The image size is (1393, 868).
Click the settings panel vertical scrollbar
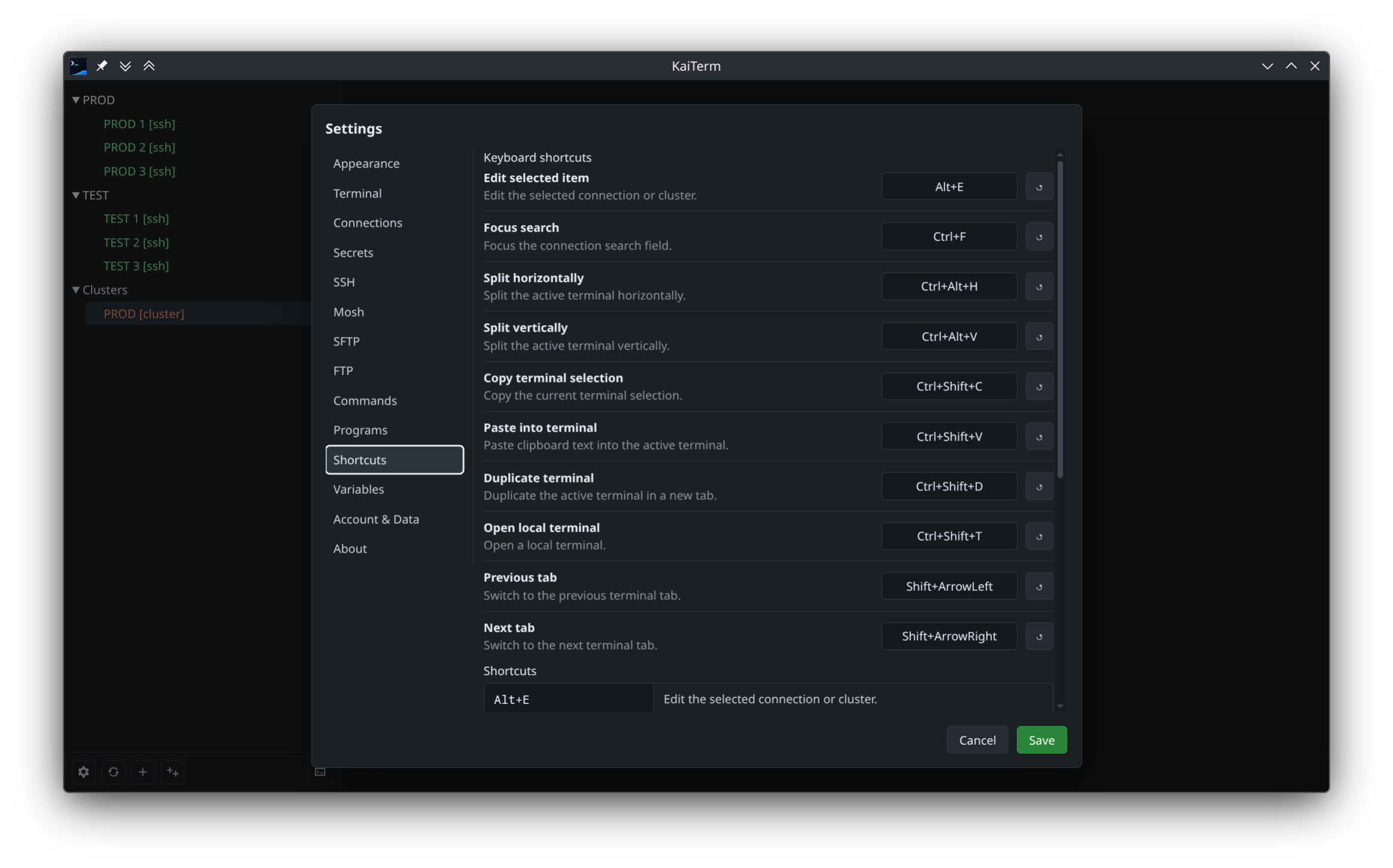[1060, 319]
